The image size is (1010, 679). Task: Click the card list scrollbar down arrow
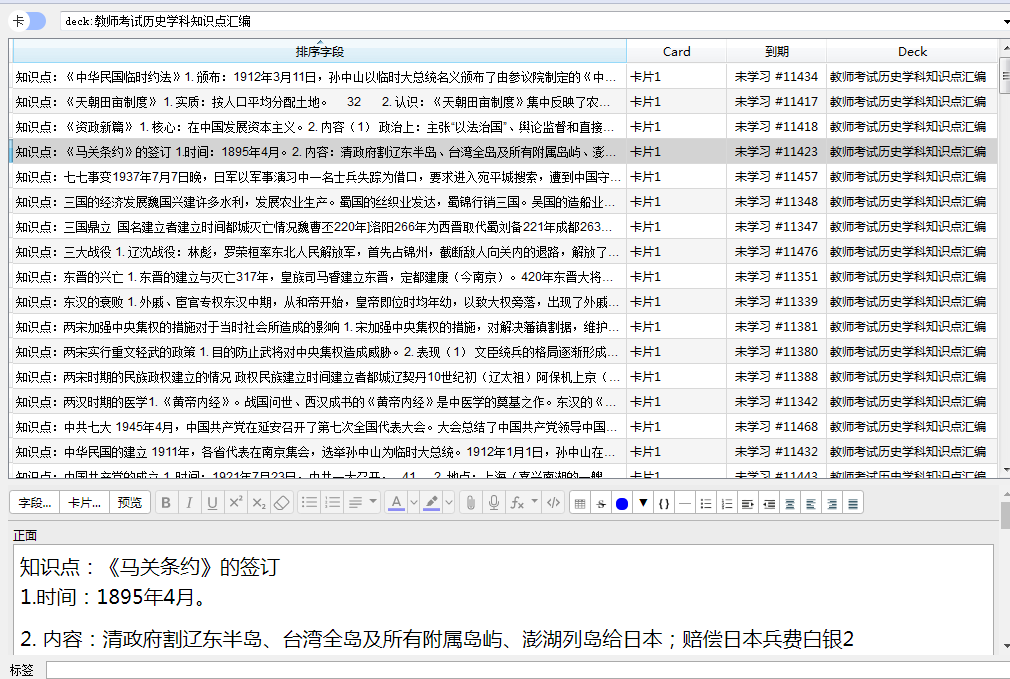click(x=1005, y=472)
